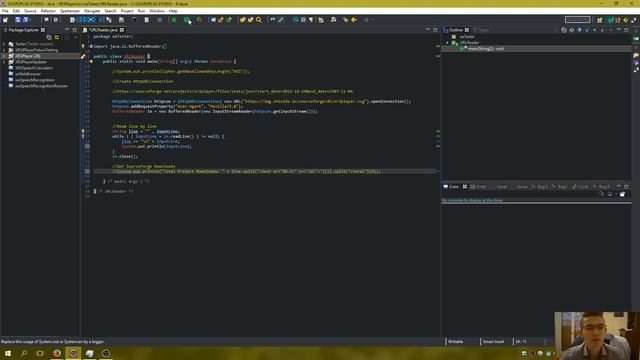Collapse the main method fold marker

[91, 61]
